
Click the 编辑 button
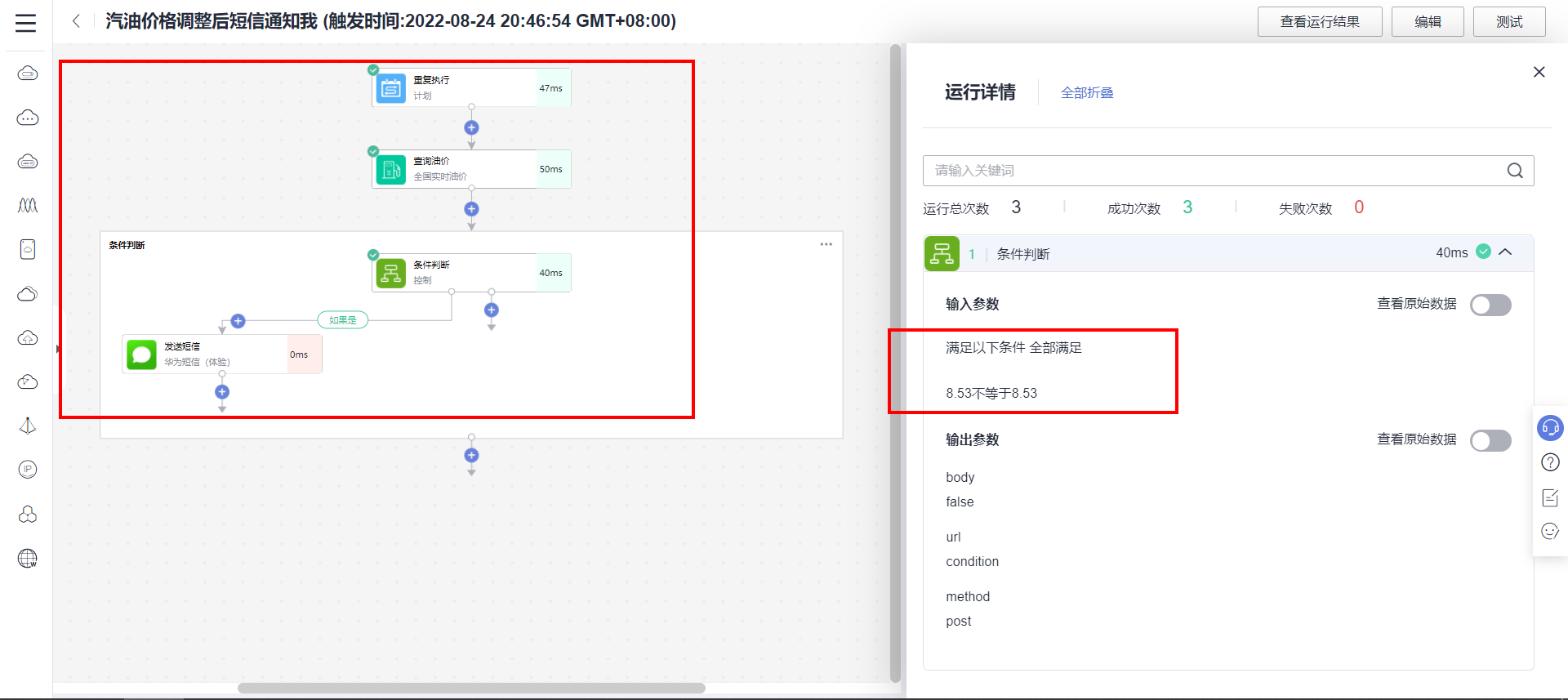point(1428,21)
